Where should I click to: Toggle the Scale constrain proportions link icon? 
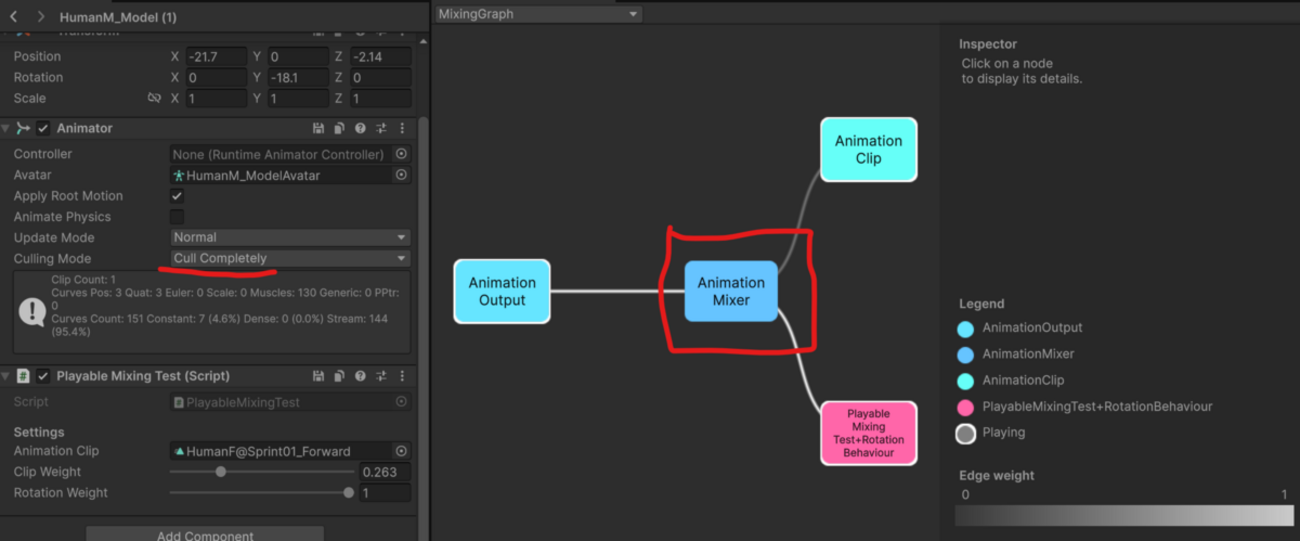point(154,98)
